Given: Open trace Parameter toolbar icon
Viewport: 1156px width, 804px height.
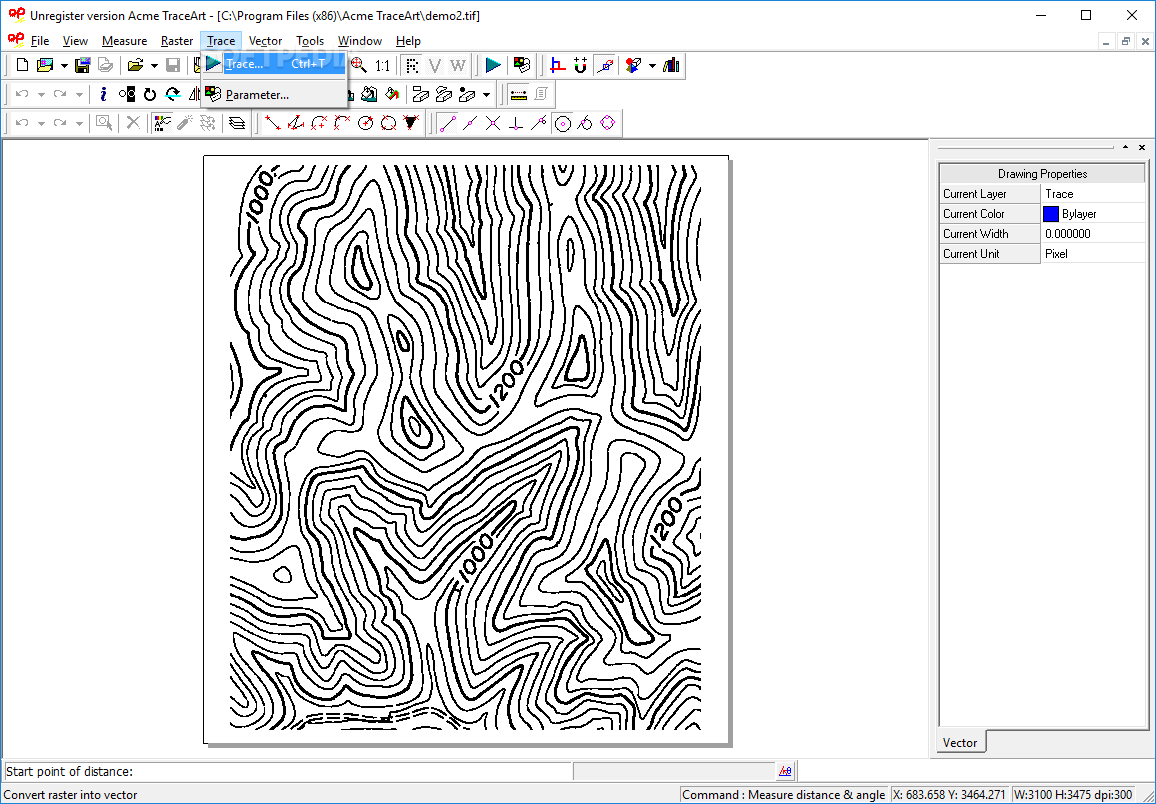Looking at the screenshot, I should tap(522, 66).
